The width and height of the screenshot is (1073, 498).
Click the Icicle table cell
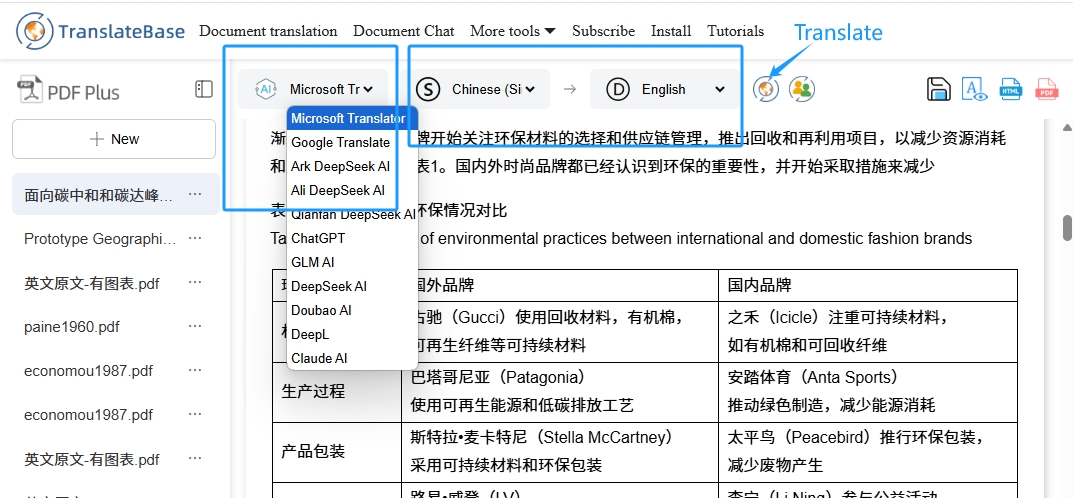tap(868, 332)
